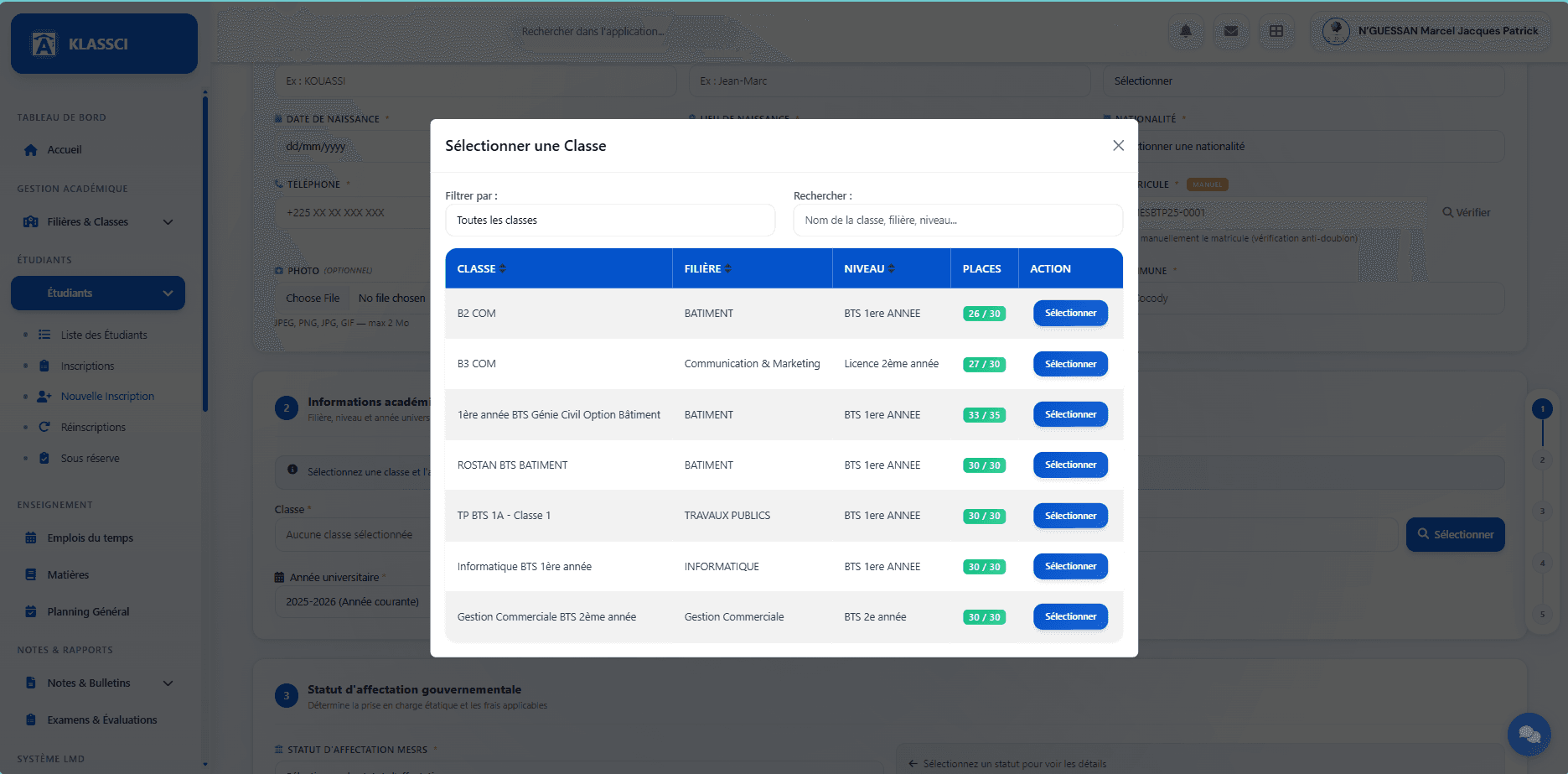Sort table by FILIÈRE column arrows
The height and width of the screenshot is (774, 1568).
728,268
